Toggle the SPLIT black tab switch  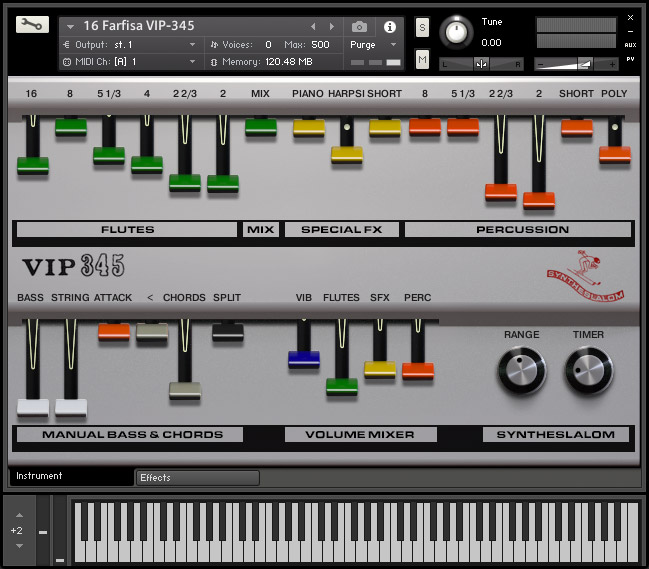tap(228, 332)
